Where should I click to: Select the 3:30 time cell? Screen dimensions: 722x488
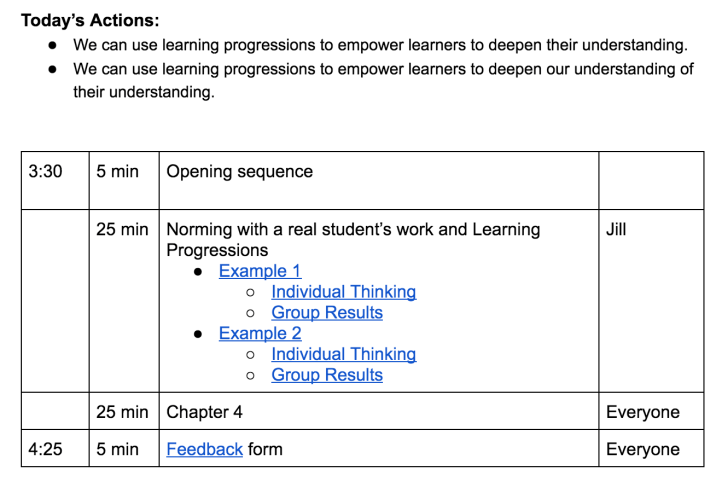45,172
